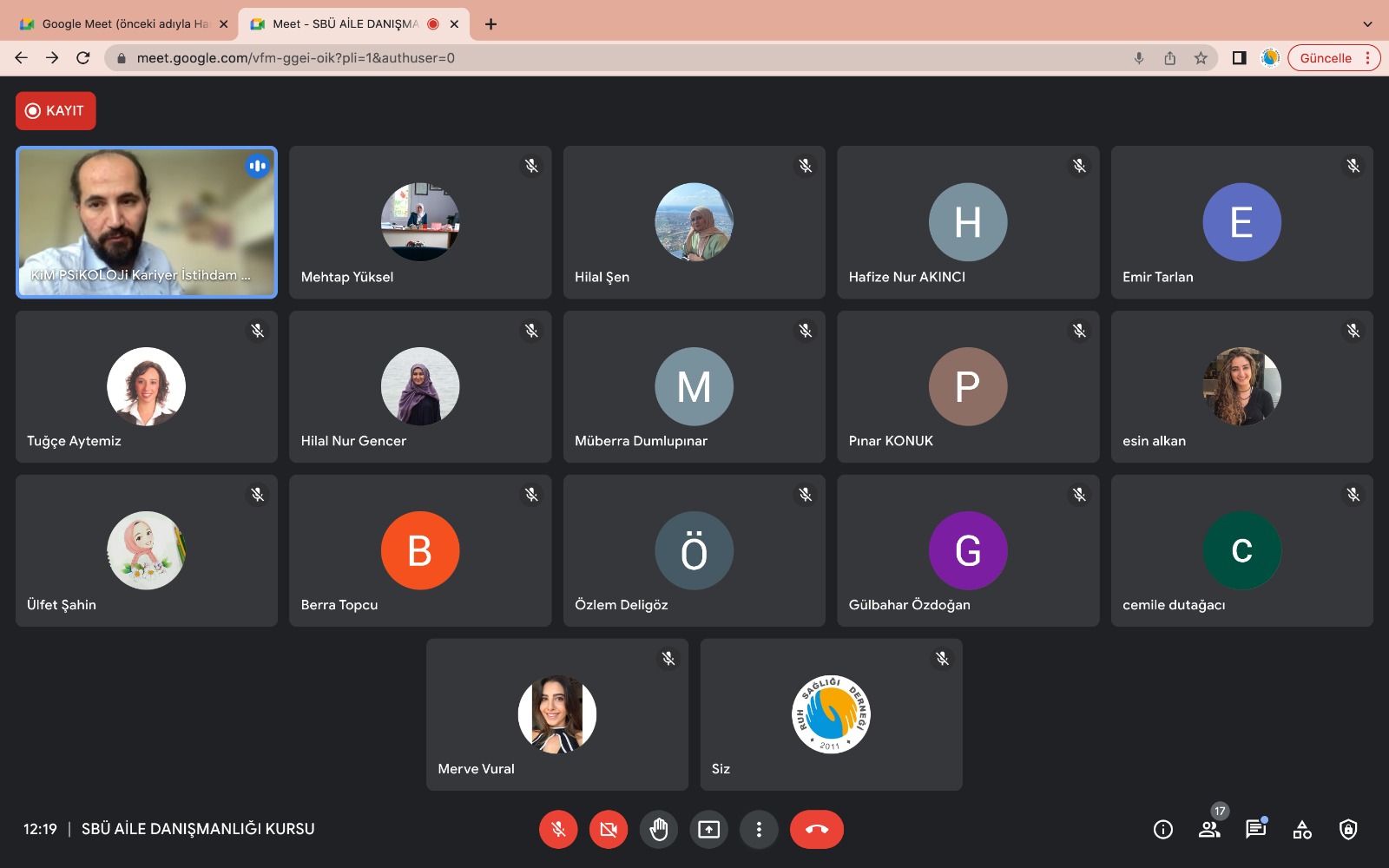This screenshot has width=1389, height=868.
Task: Click the red KAYIT recording button
Action: click(x=56, y=111)
